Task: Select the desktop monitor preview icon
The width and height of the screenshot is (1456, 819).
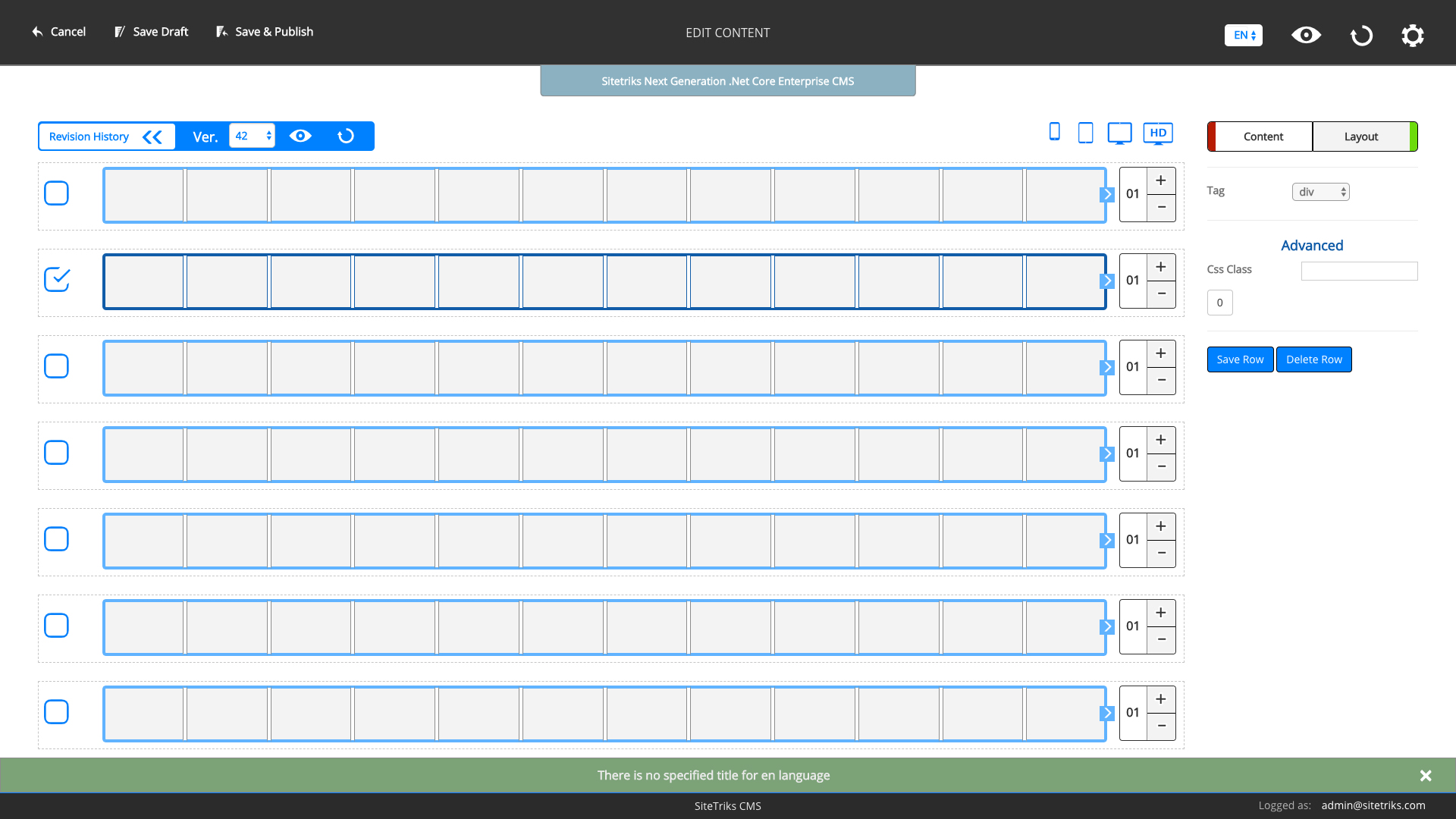Action: 1119,133
